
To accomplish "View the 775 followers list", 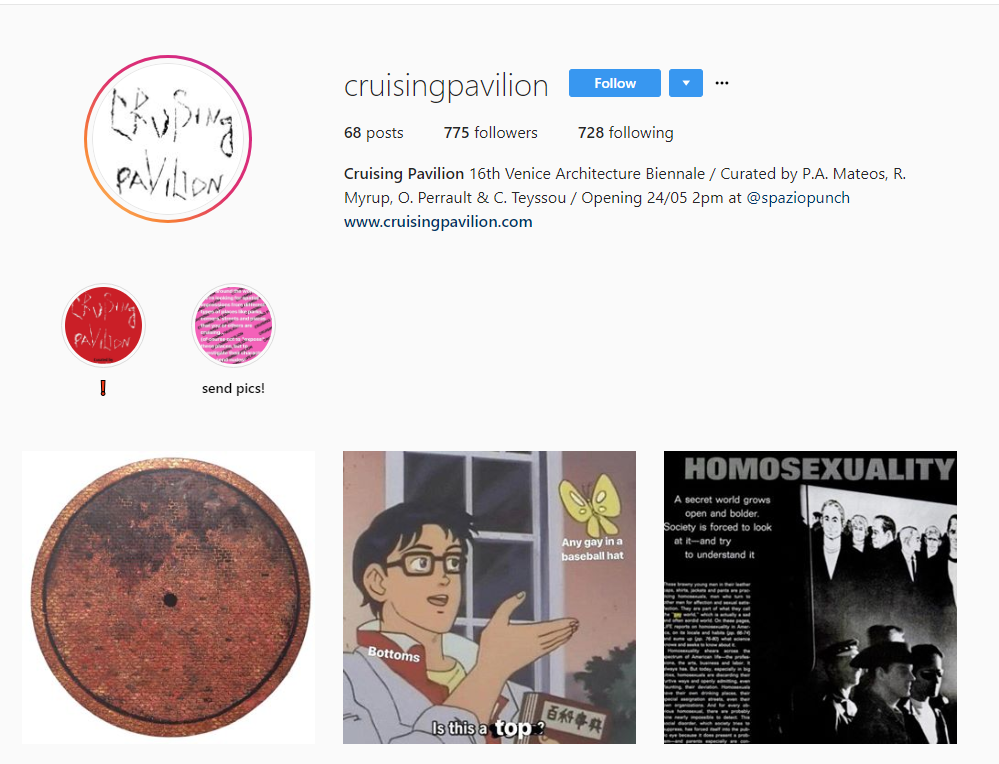I will coord(491,133).
